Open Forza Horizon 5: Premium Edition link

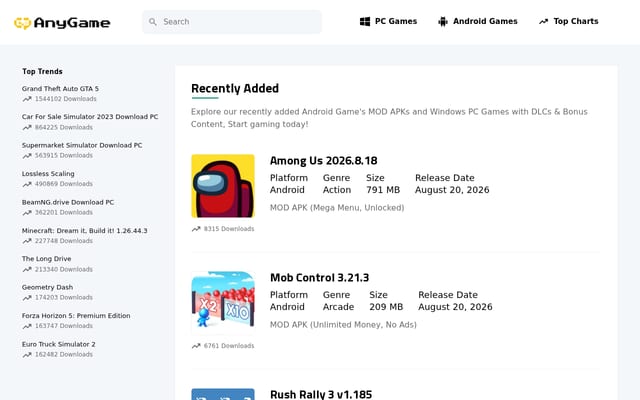pos(76,316)
